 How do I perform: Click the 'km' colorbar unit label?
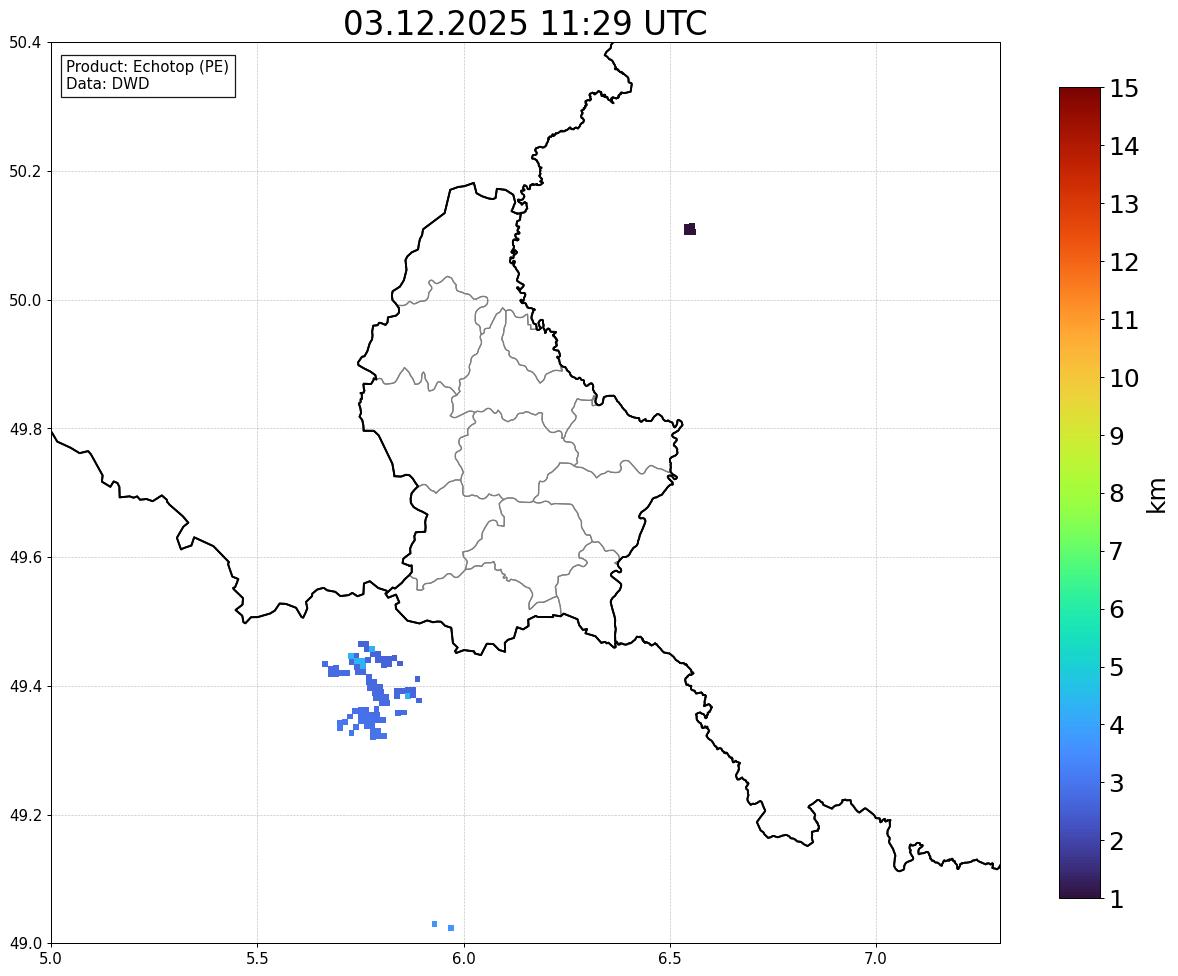(1157, 496)
